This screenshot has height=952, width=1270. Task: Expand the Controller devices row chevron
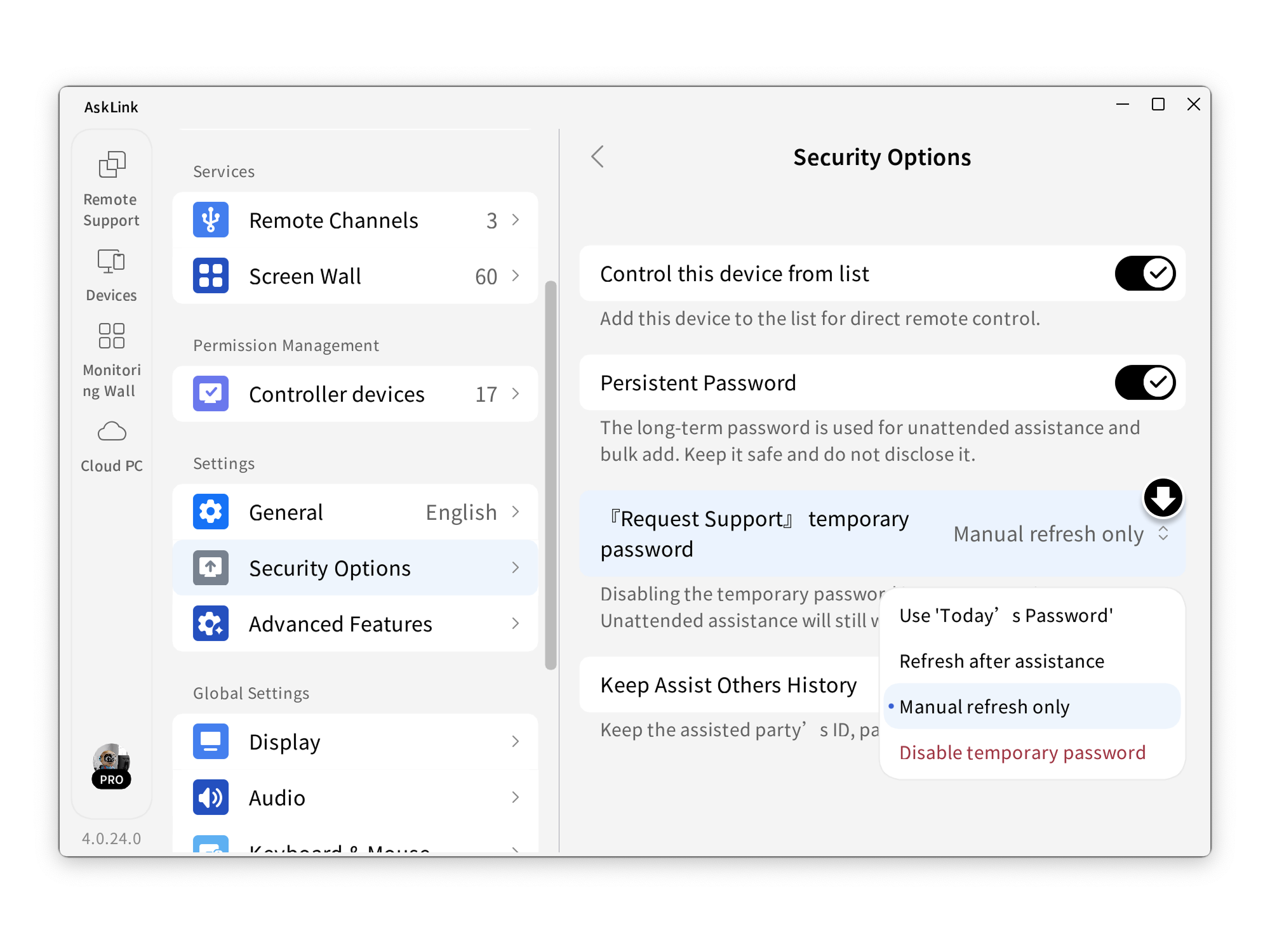516,394
